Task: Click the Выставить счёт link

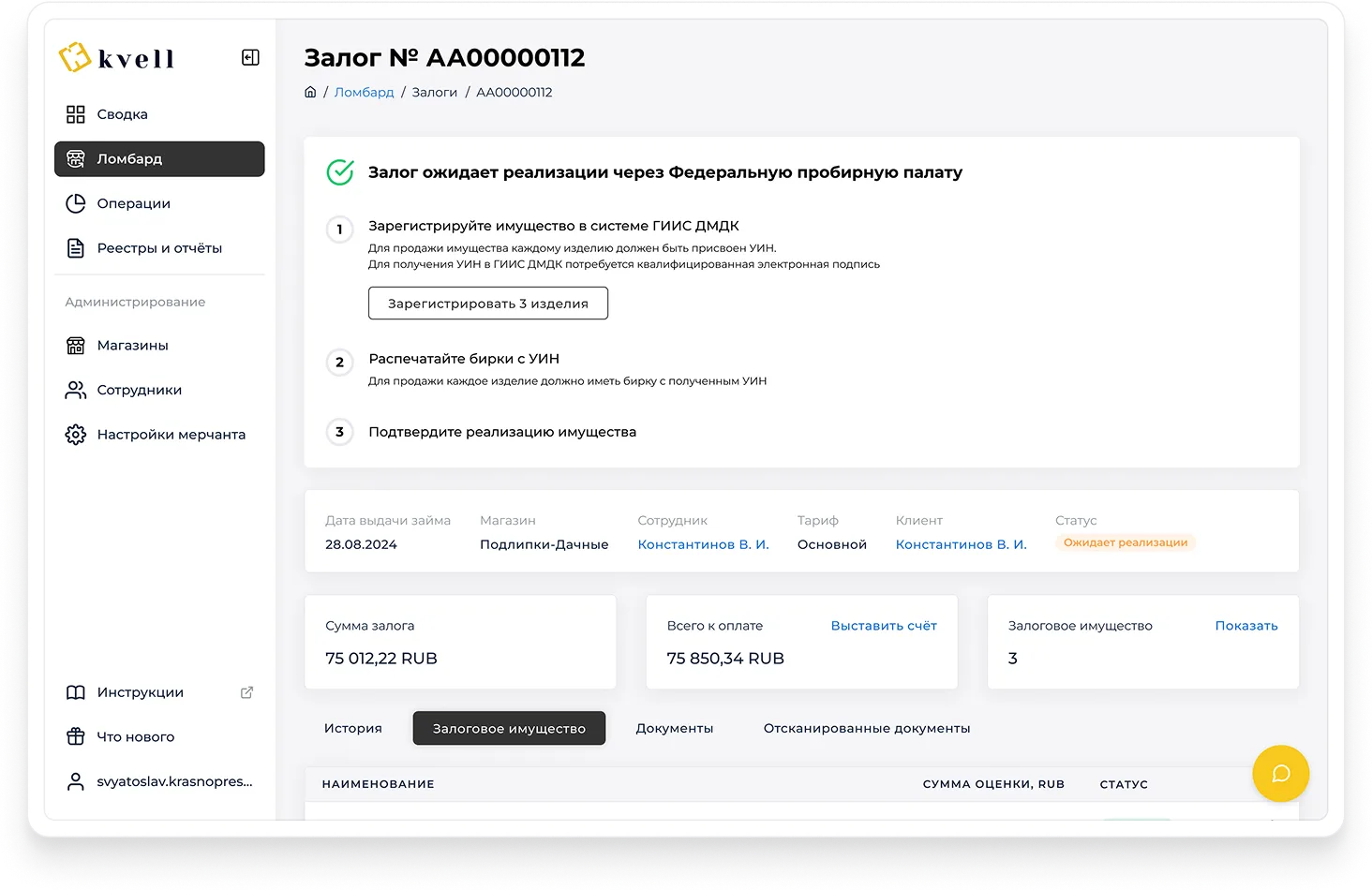Action: pyautogui.click(x=883, y=626)
